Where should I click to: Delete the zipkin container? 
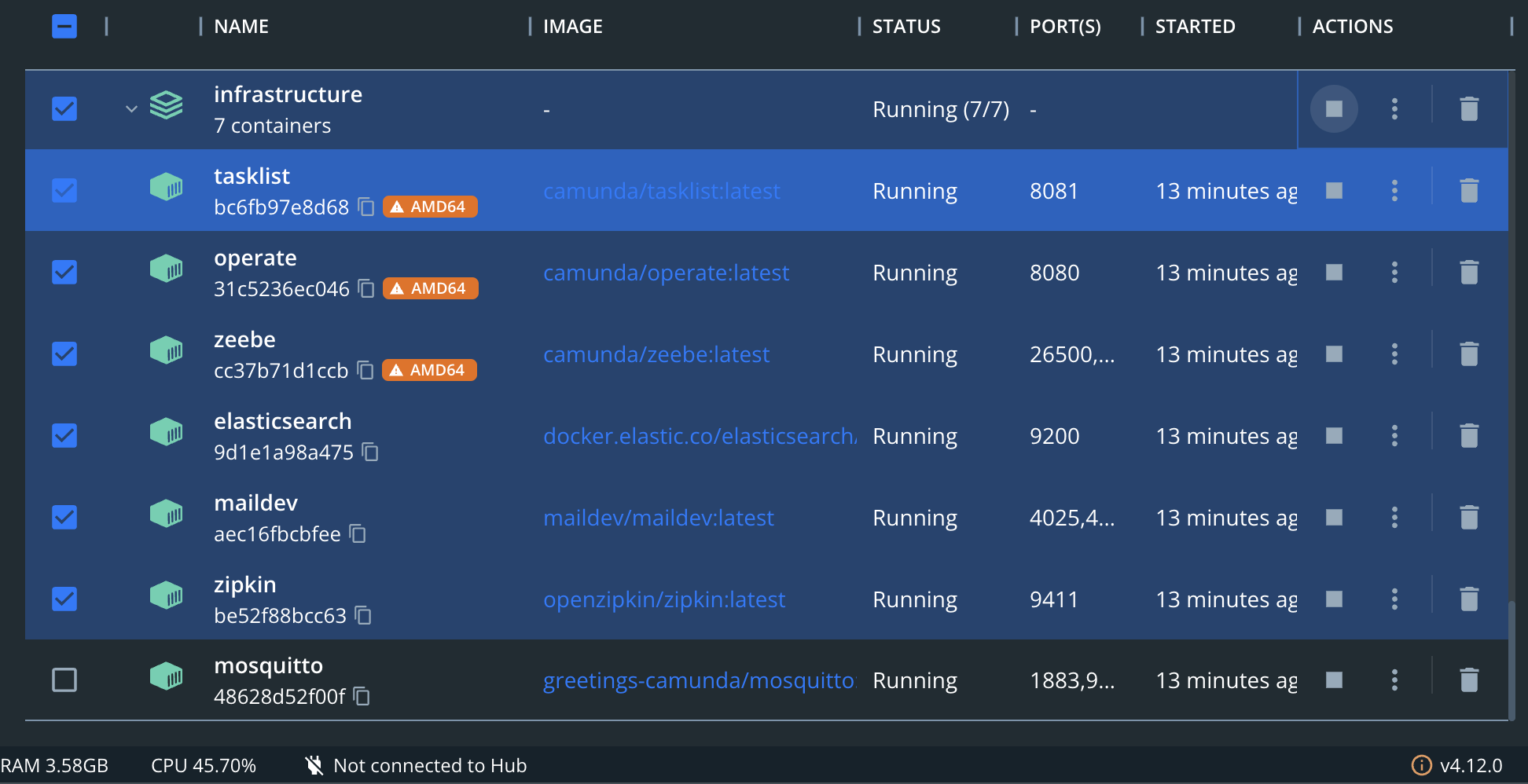click(1469, 599)
